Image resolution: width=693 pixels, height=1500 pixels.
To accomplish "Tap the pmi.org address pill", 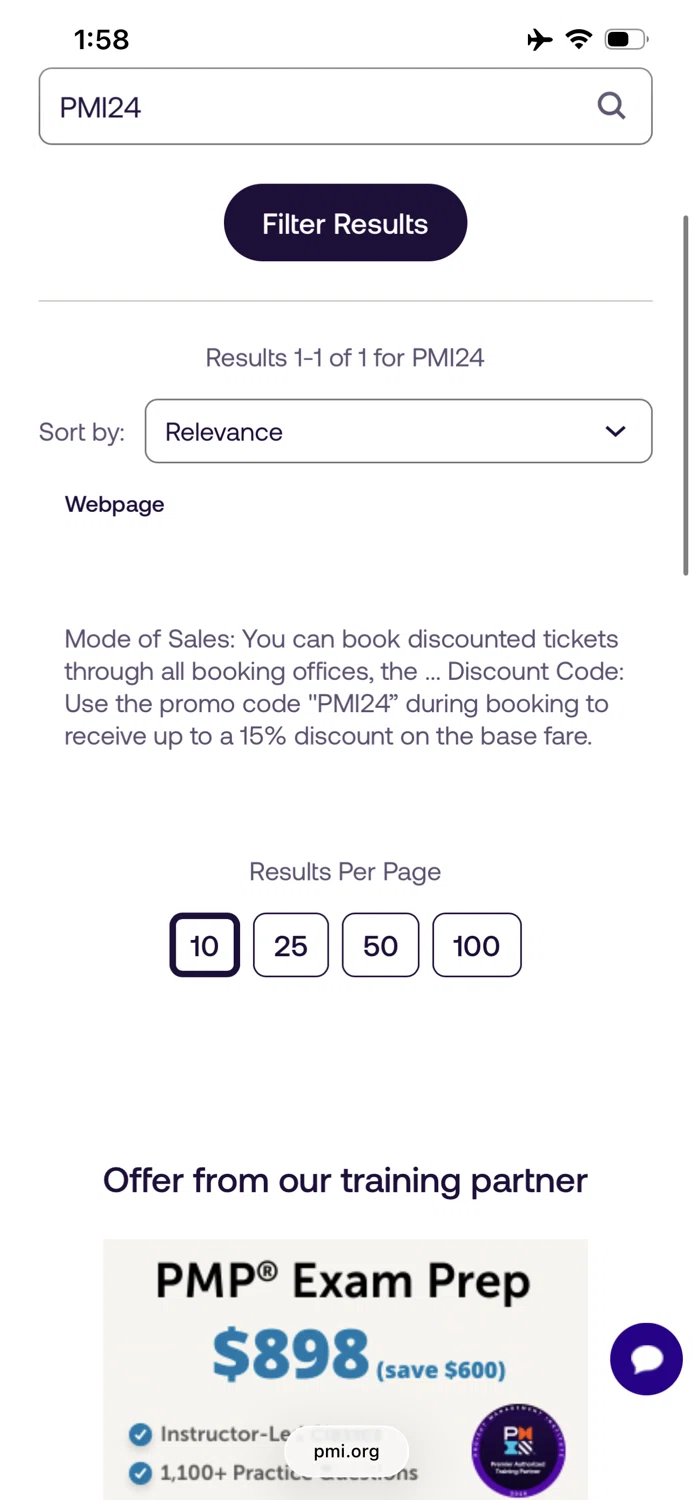I will pyautogui.click(x=346, y=1451).
